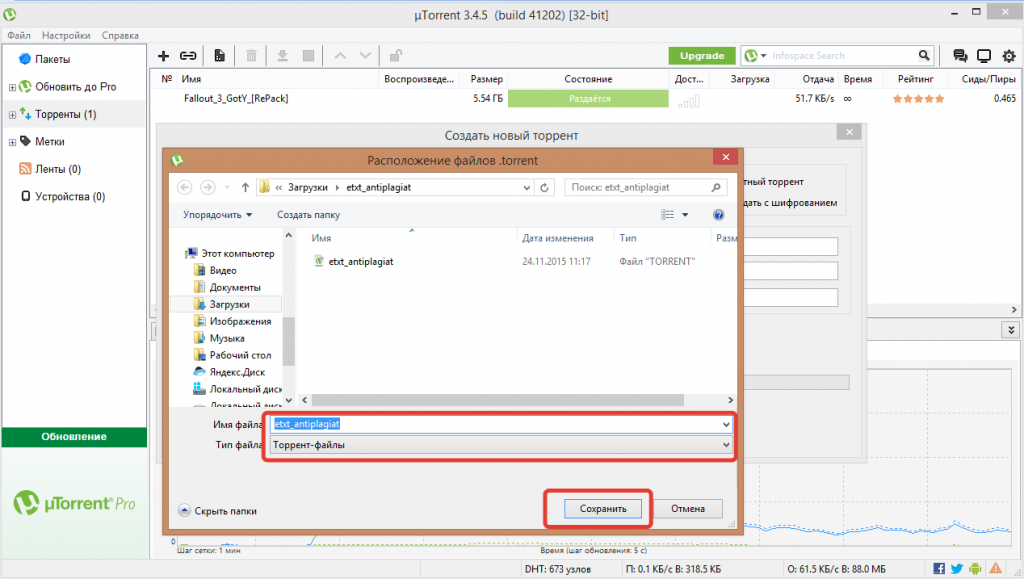Image resolution: width=1024 pixels, height=579 pixels.
Task: Click Add Torrent from URL link icon
Action: coord(188,56)
